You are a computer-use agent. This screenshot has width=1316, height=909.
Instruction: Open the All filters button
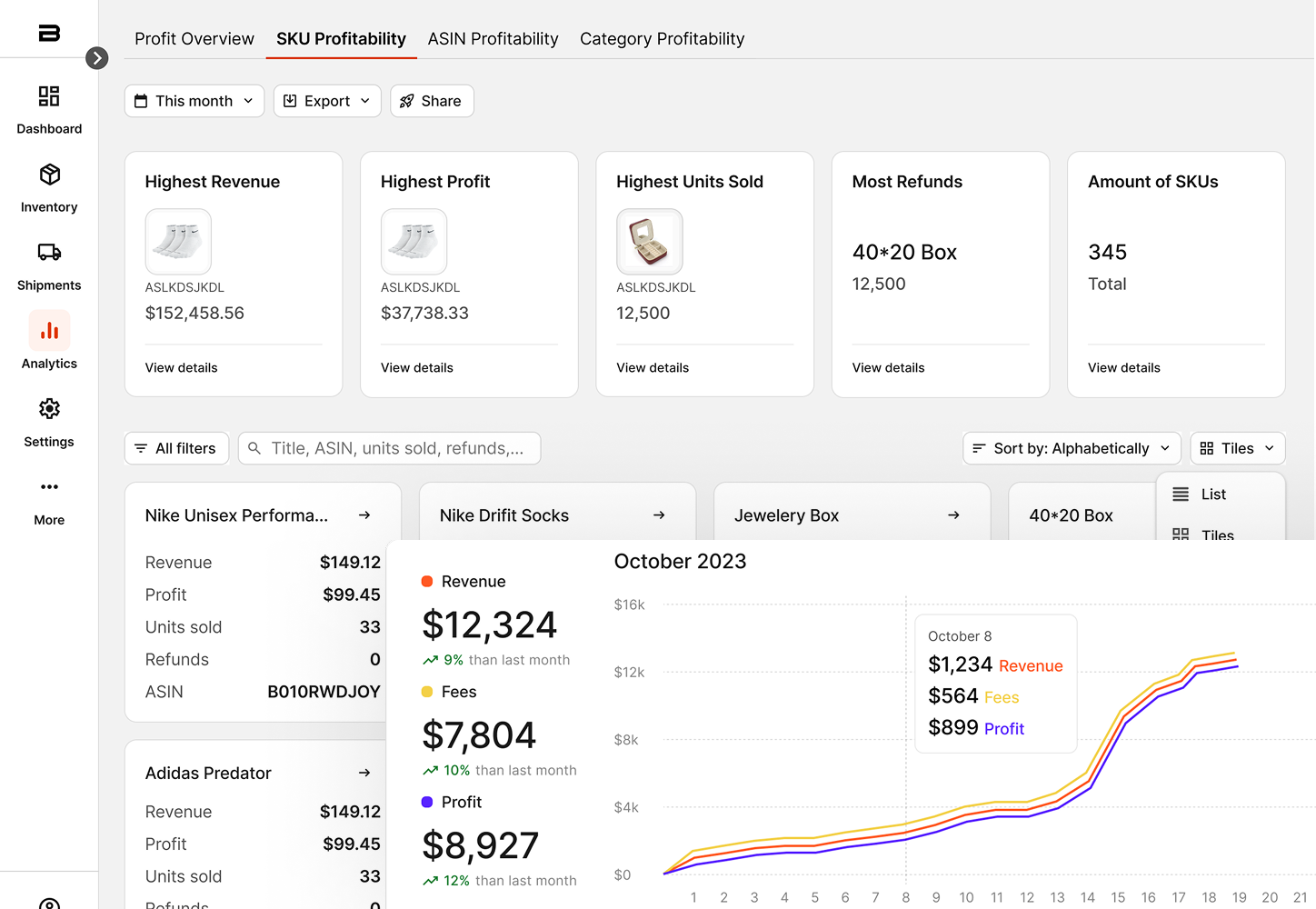[x=176, y=448]
